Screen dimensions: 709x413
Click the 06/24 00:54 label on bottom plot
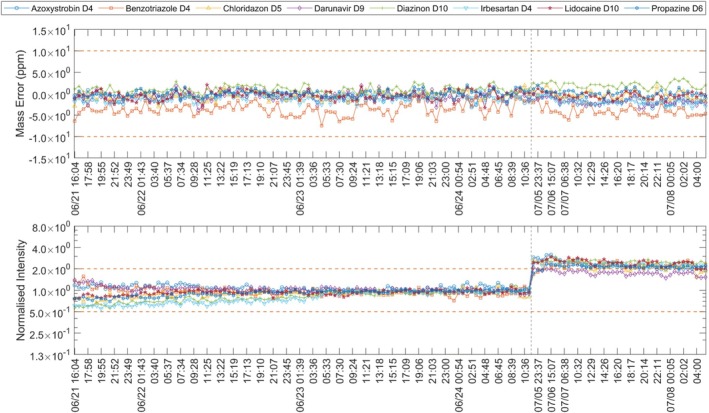click(x=459, y=386)
